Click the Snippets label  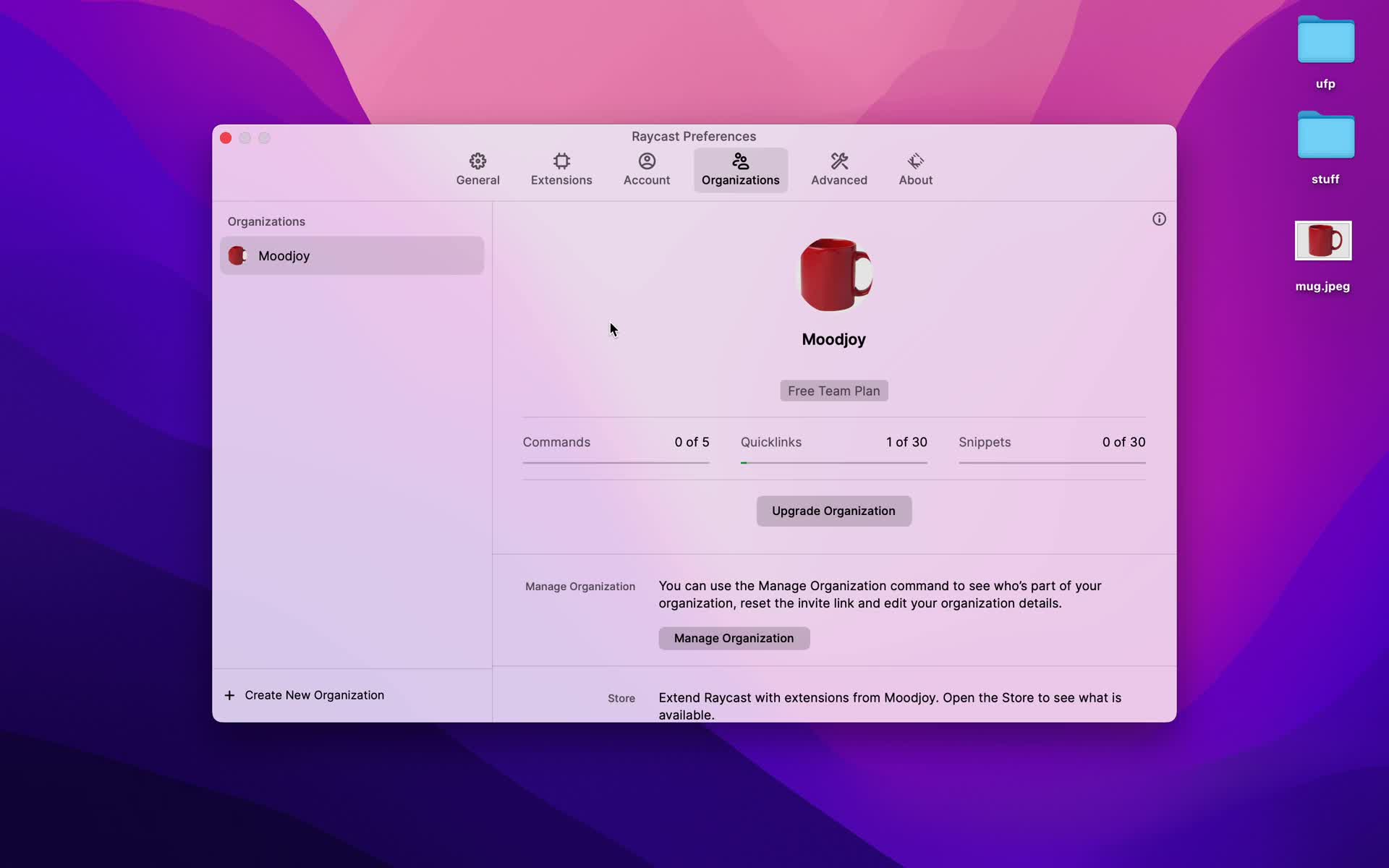(985, 442)
